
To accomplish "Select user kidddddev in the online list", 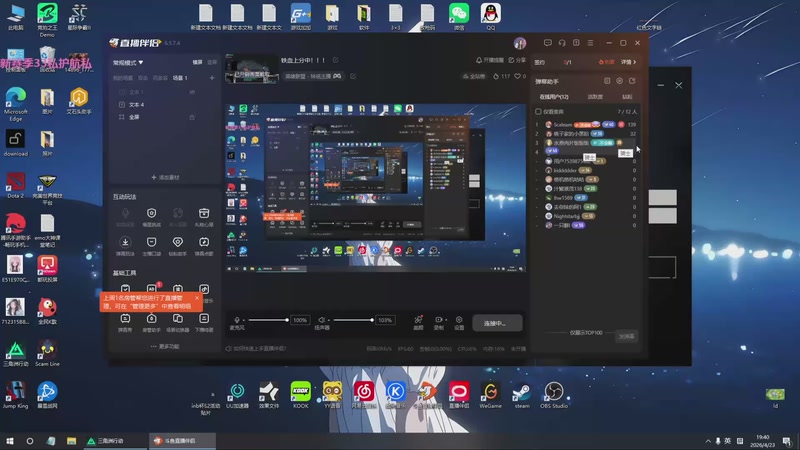I will 585,170.
